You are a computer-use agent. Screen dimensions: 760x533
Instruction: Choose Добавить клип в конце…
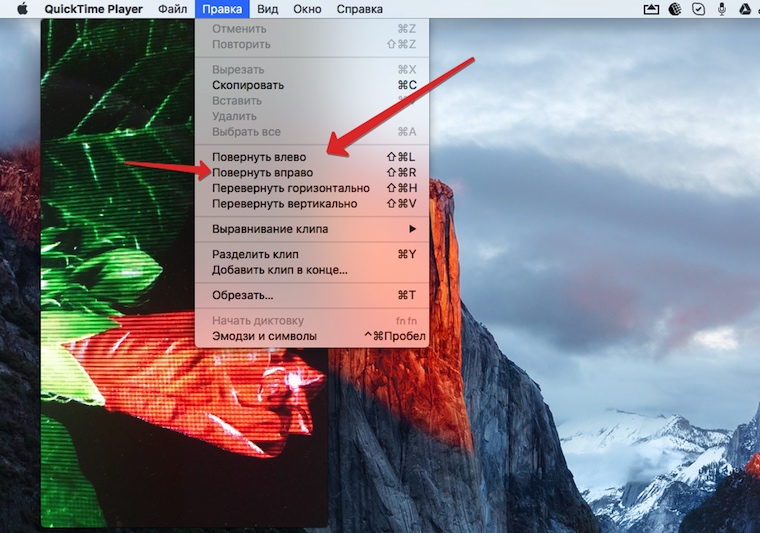point(312,270)
